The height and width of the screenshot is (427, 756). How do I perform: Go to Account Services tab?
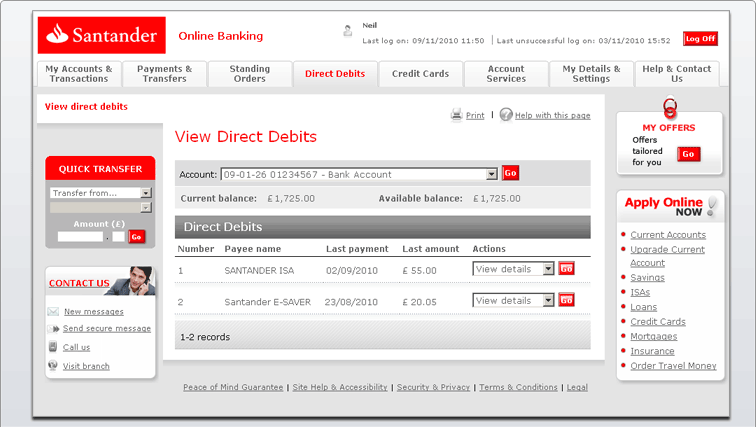pos(506,74)
